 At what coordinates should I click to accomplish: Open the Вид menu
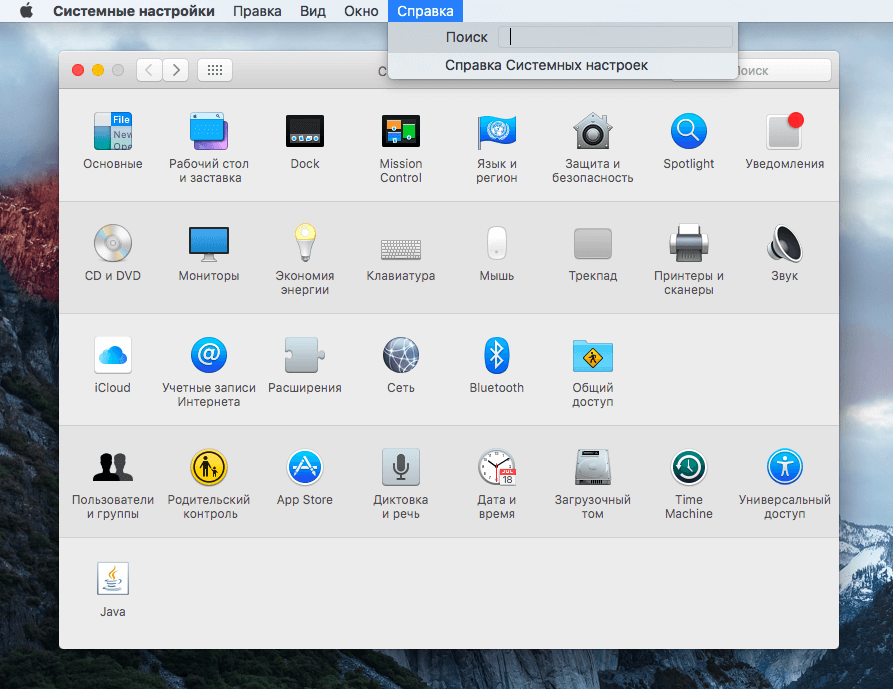point(313,11)
